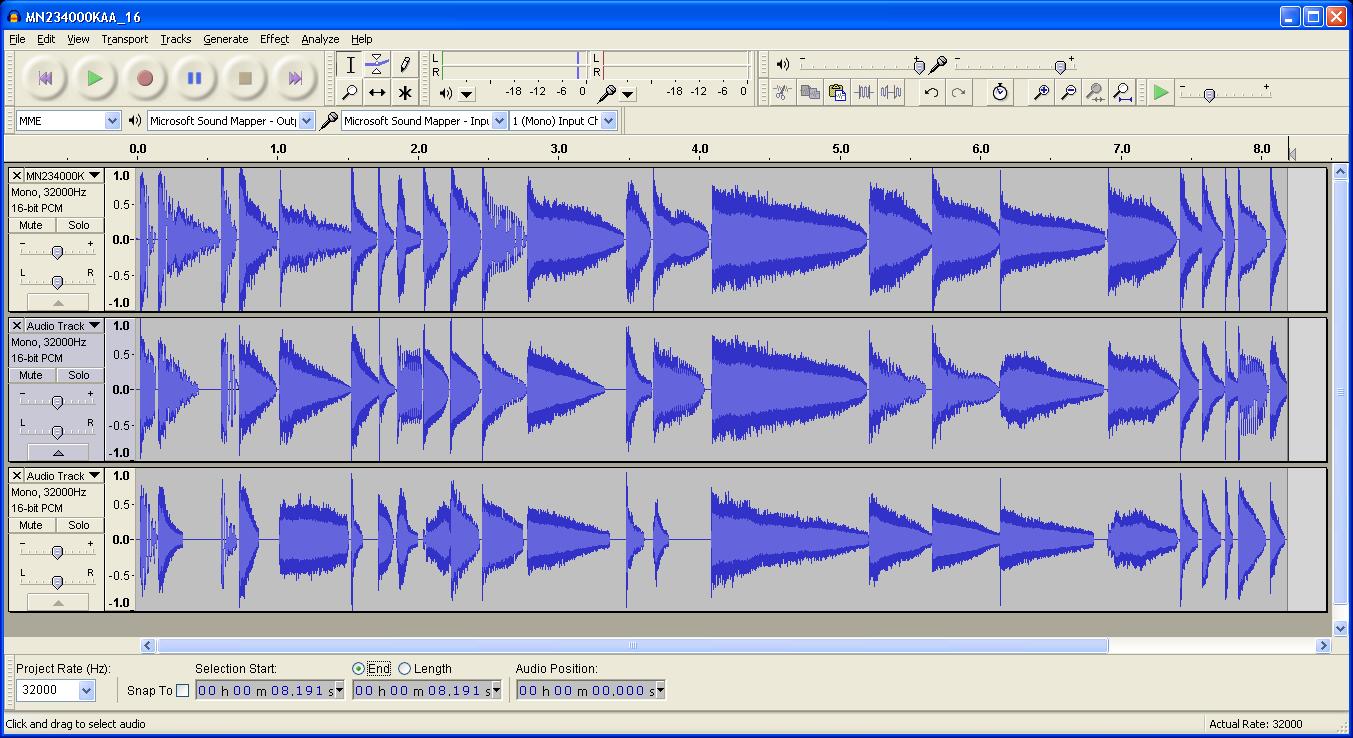Solo the MN234000K first track

coord(79,225)
